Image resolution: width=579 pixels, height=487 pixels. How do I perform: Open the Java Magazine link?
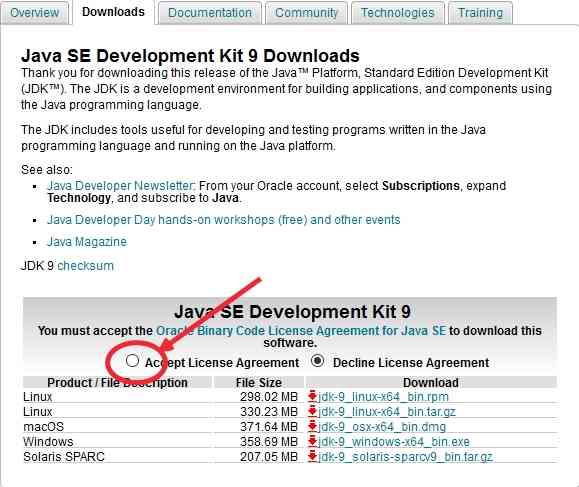coord(87,242)
